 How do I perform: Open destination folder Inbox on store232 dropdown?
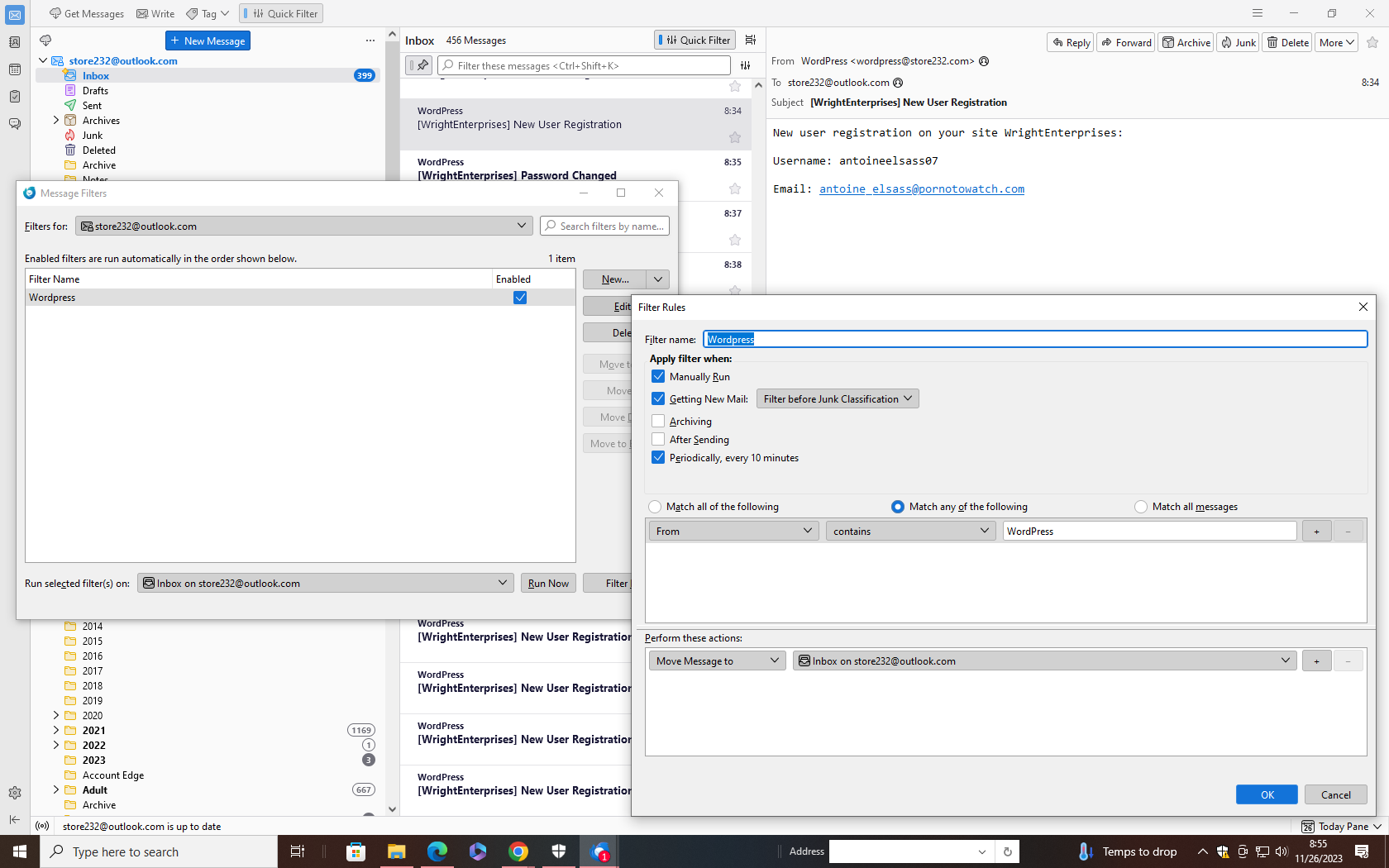(x=1044, y=661)
